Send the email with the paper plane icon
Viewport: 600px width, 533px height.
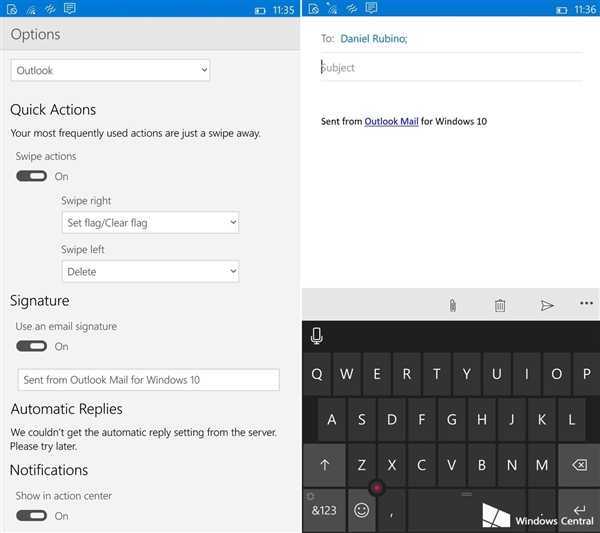547,305
